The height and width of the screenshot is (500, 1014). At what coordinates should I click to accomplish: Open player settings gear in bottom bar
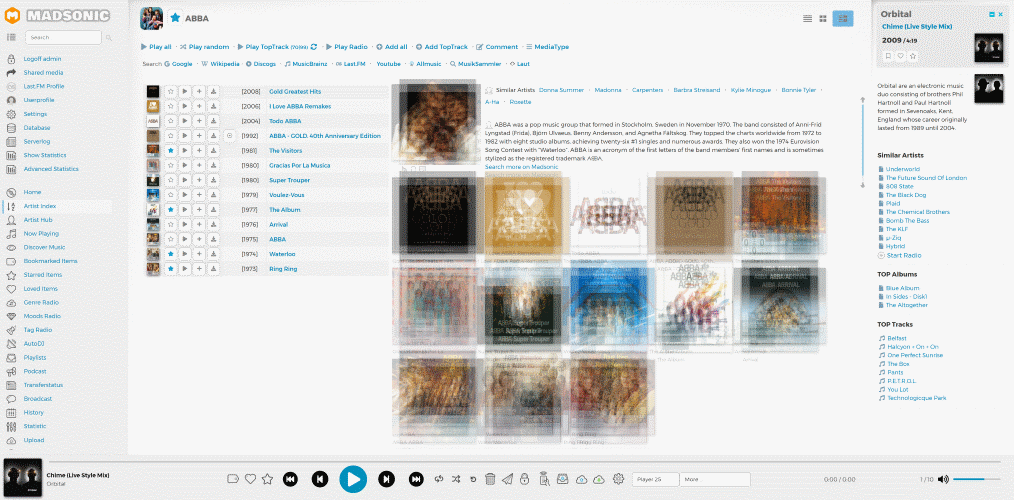[x=618, y=479]
